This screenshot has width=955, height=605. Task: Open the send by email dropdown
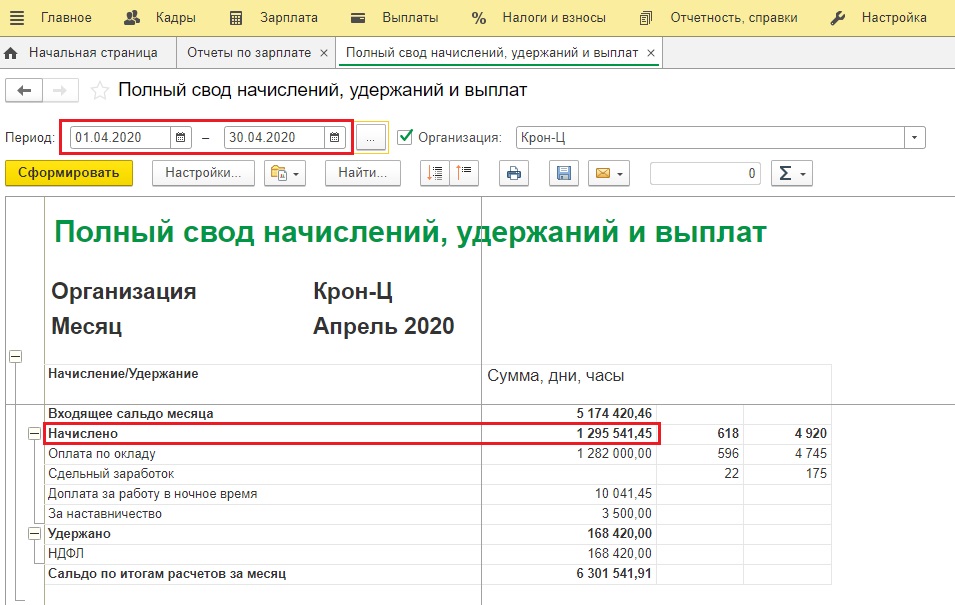[609, 173]
